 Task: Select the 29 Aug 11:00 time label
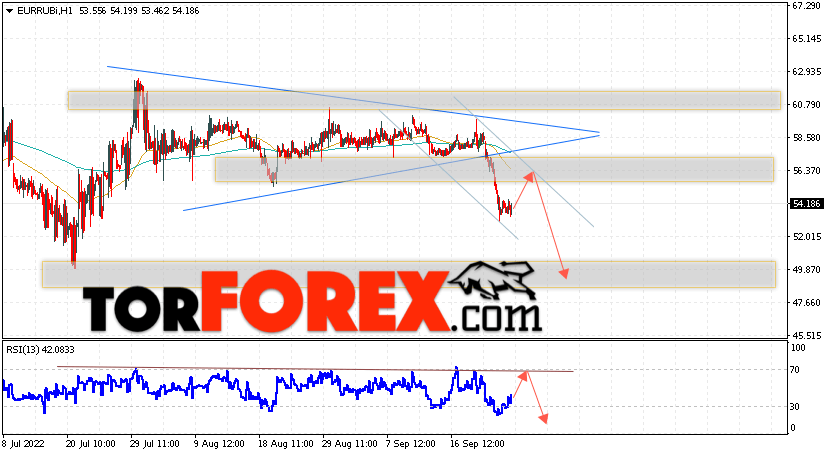click(350, 443)
